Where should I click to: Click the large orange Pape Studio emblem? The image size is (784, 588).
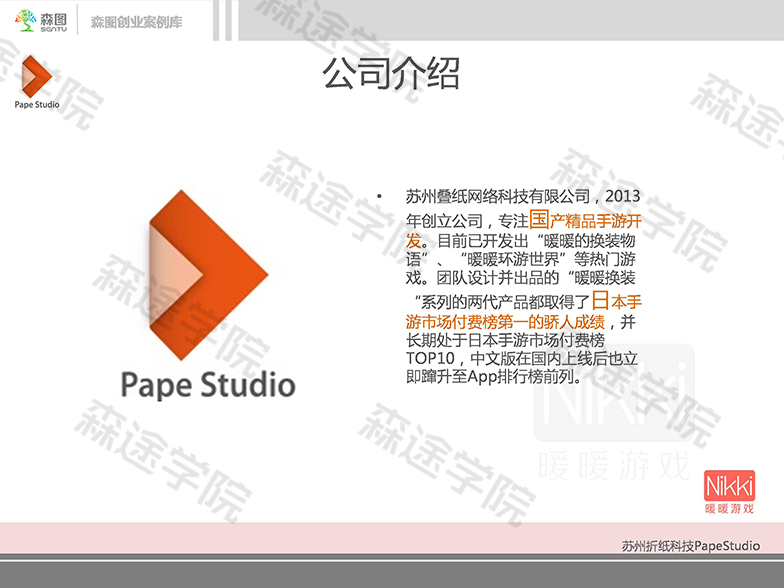point(208,275)
